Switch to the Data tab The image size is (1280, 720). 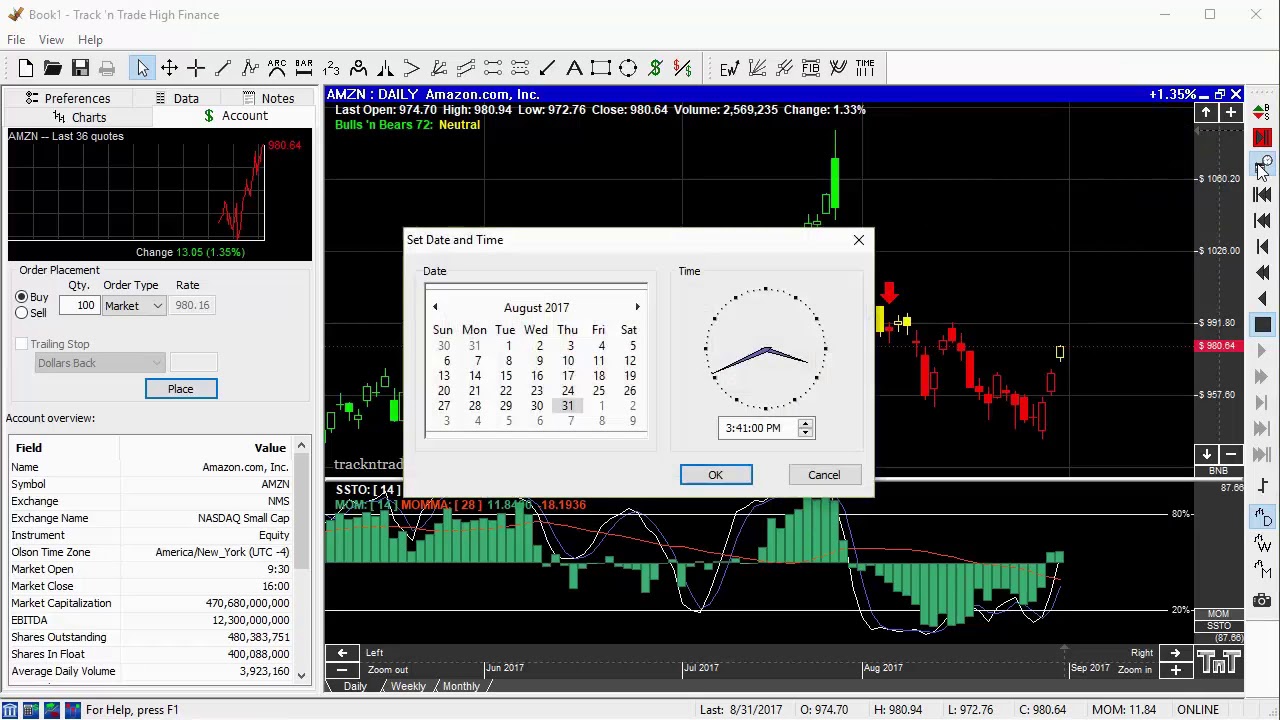coord(177,98)
